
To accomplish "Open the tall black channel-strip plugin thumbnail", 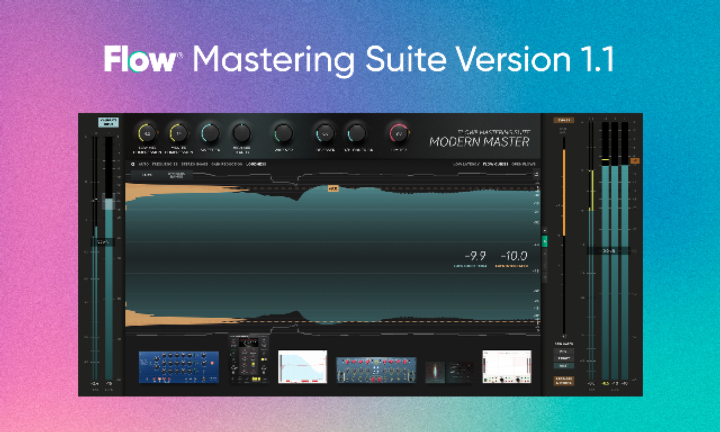I will tap(249, 360).
